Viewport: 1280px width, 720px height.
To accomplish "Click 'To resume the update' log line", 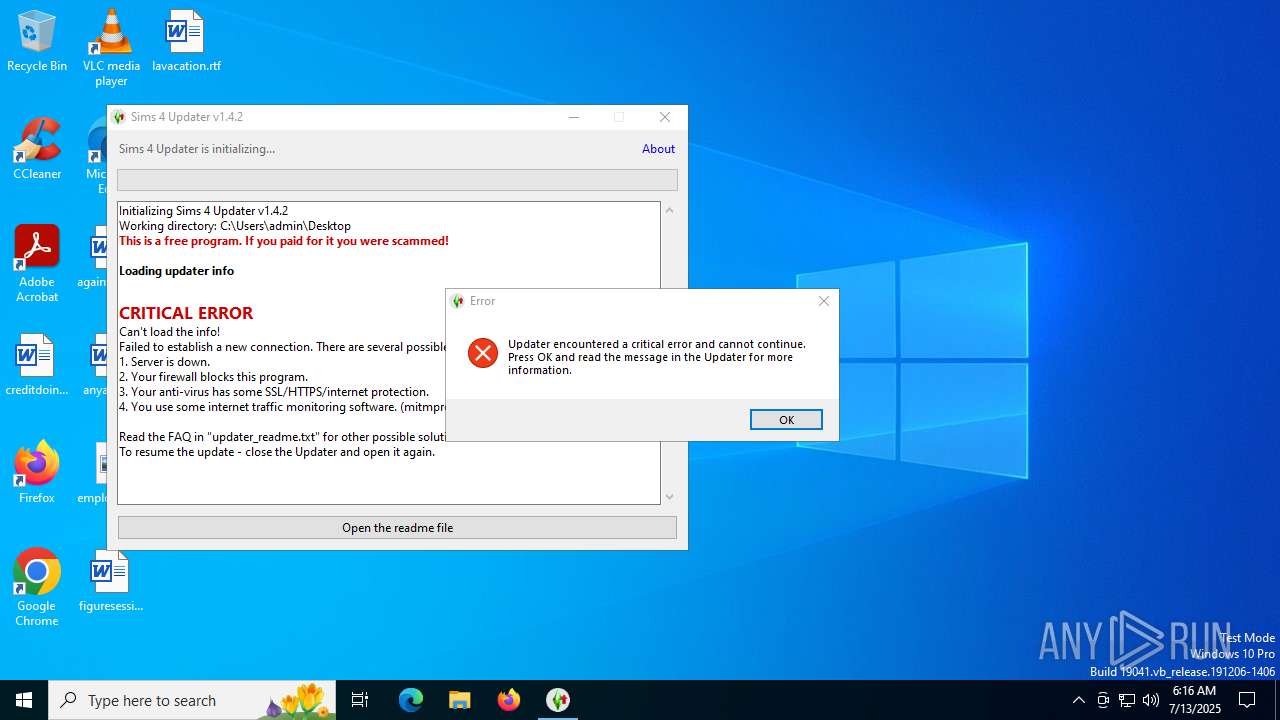I will click(x=277, y=452).
